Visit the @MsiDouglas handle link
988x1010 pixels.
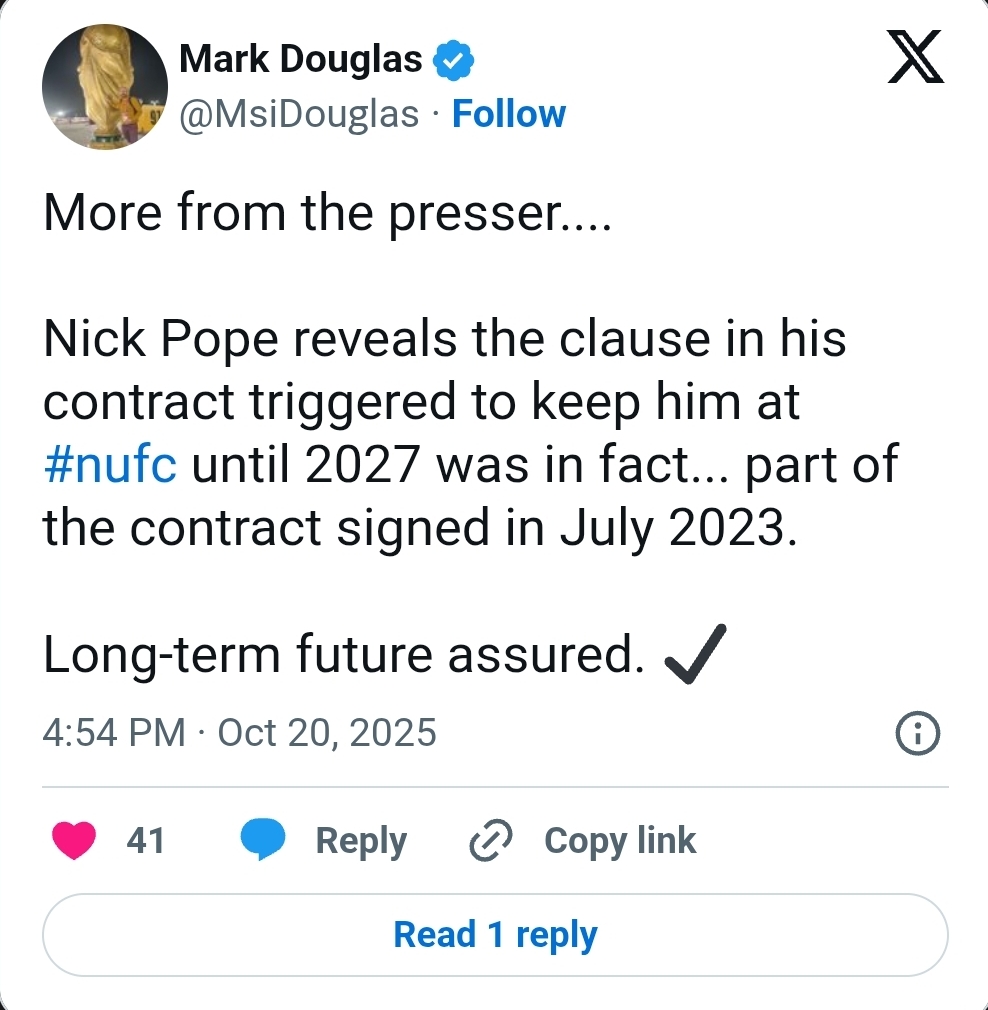tap(299, 114)
